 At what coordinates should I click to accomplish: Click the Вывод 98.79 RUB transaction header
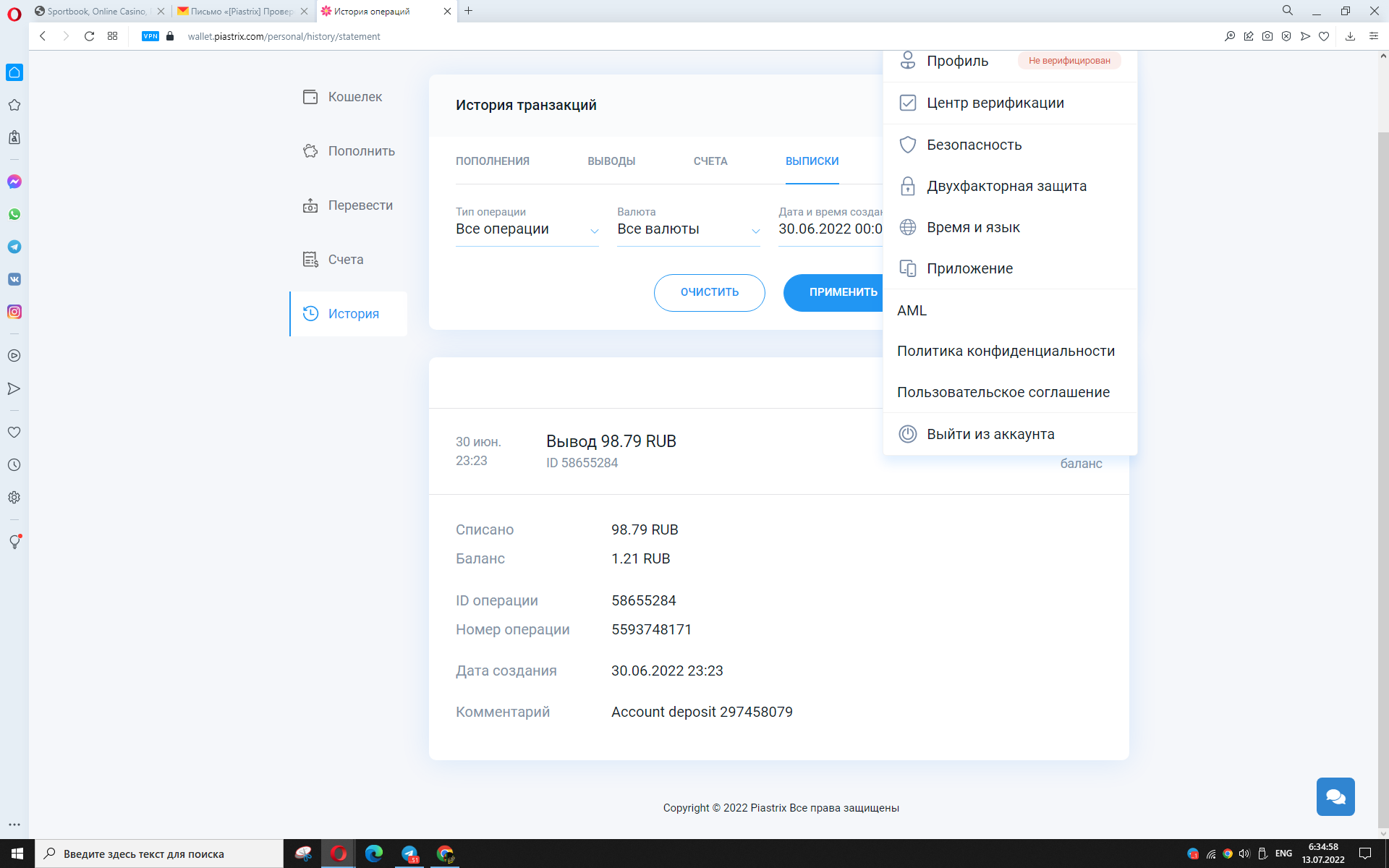coord(611,441)
